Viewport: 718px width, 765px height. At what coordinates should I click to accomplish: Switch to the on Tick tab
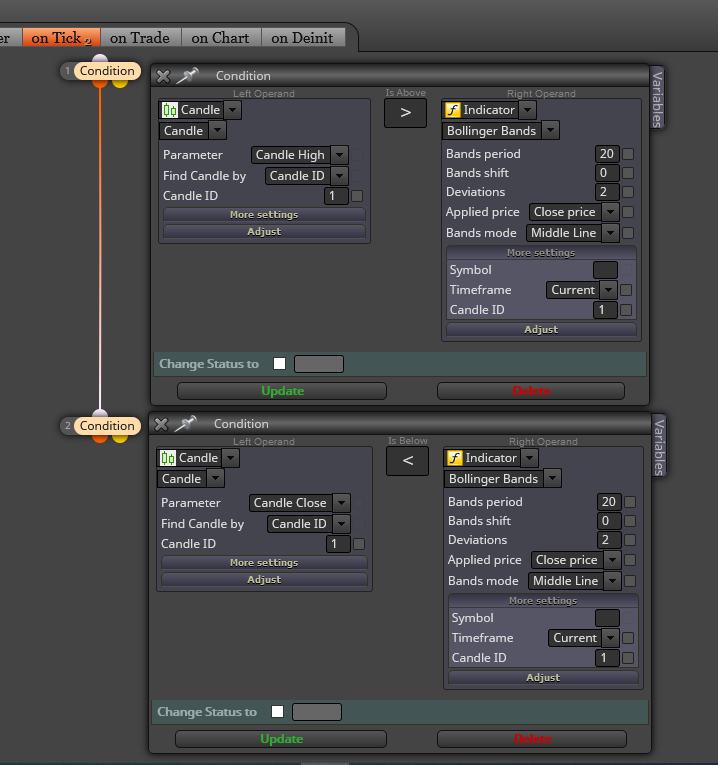[x=61, y=38]
